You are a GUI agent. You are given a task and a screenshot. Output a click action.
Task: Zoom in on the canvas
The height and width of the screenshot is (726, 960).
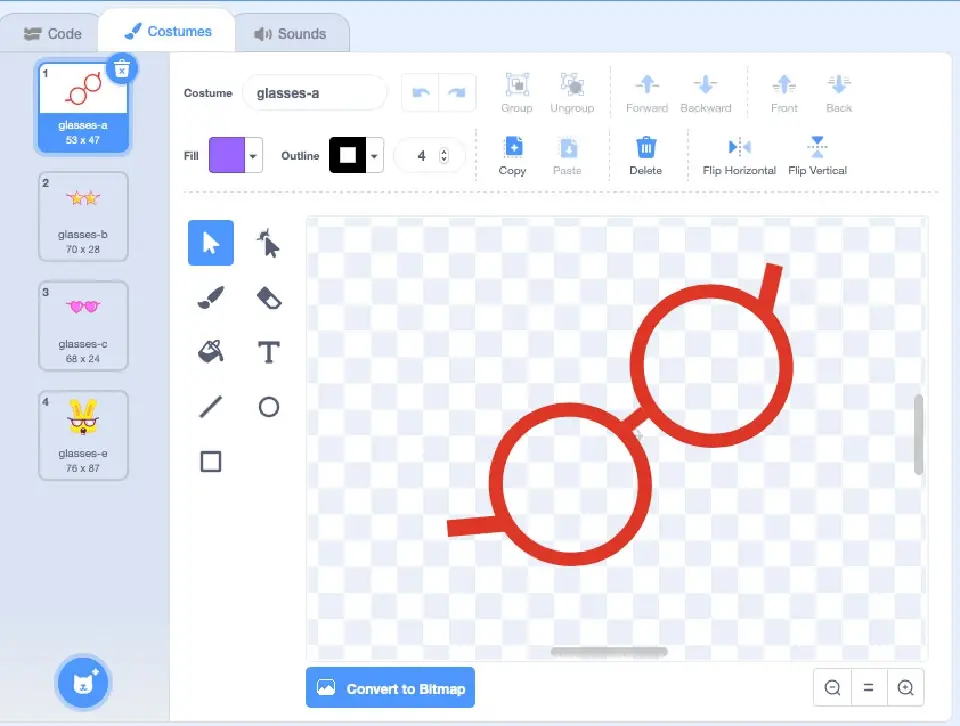pyautogui.click(x=905, y=687)
